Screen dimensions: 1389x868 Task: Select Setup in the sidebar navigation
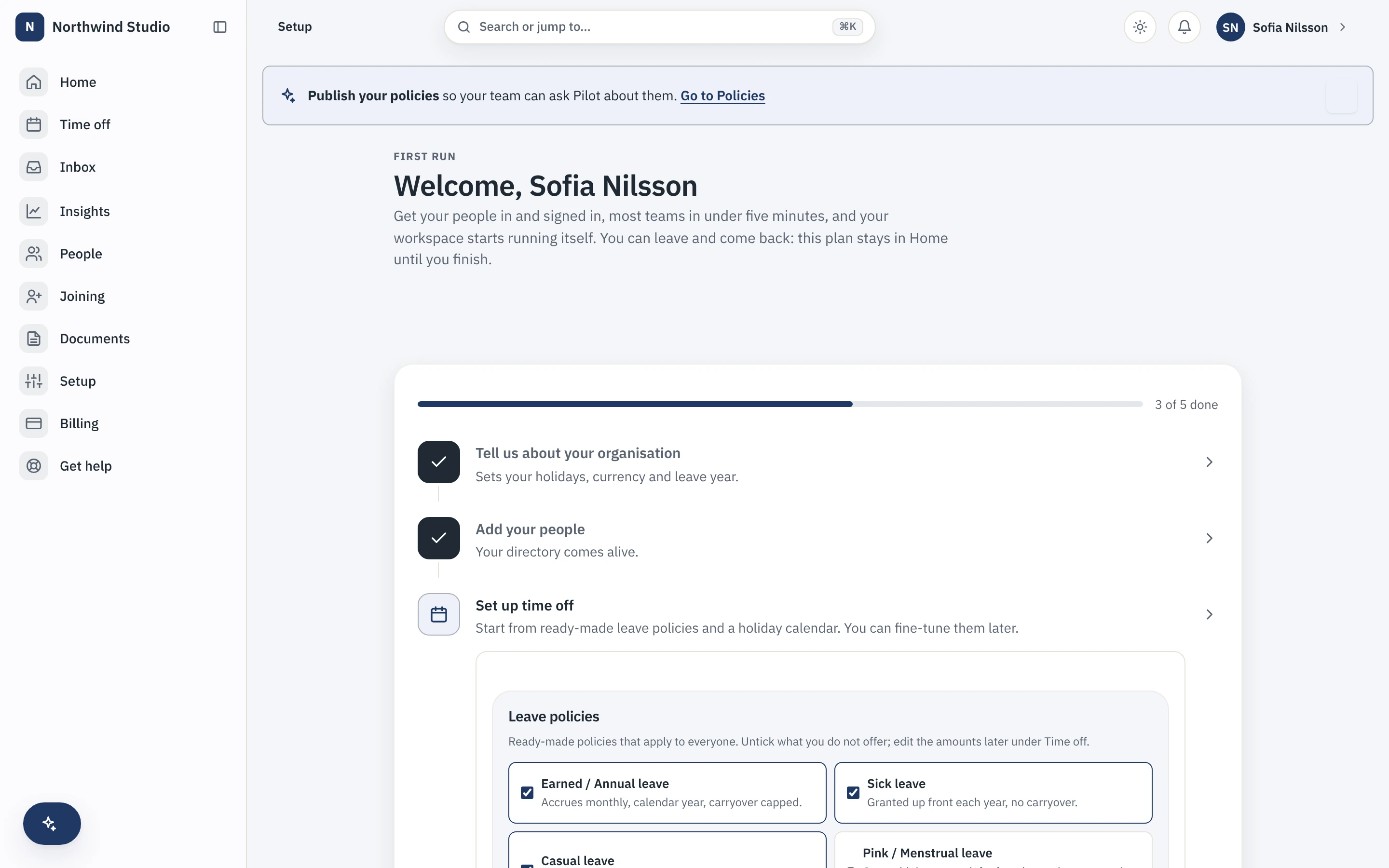point(78,381)
